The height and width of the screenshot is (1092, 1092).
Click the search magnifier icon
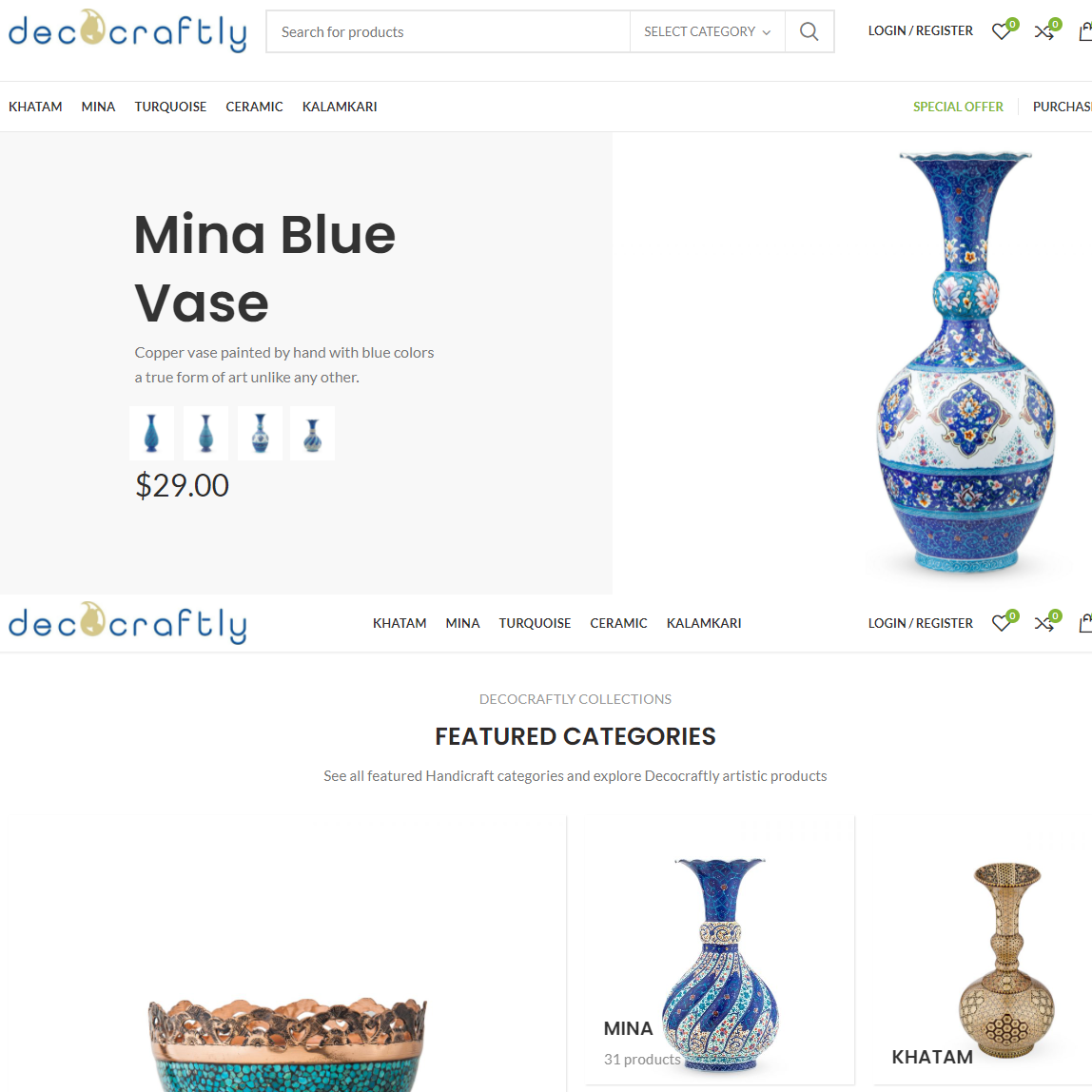(x=809, y=31)
